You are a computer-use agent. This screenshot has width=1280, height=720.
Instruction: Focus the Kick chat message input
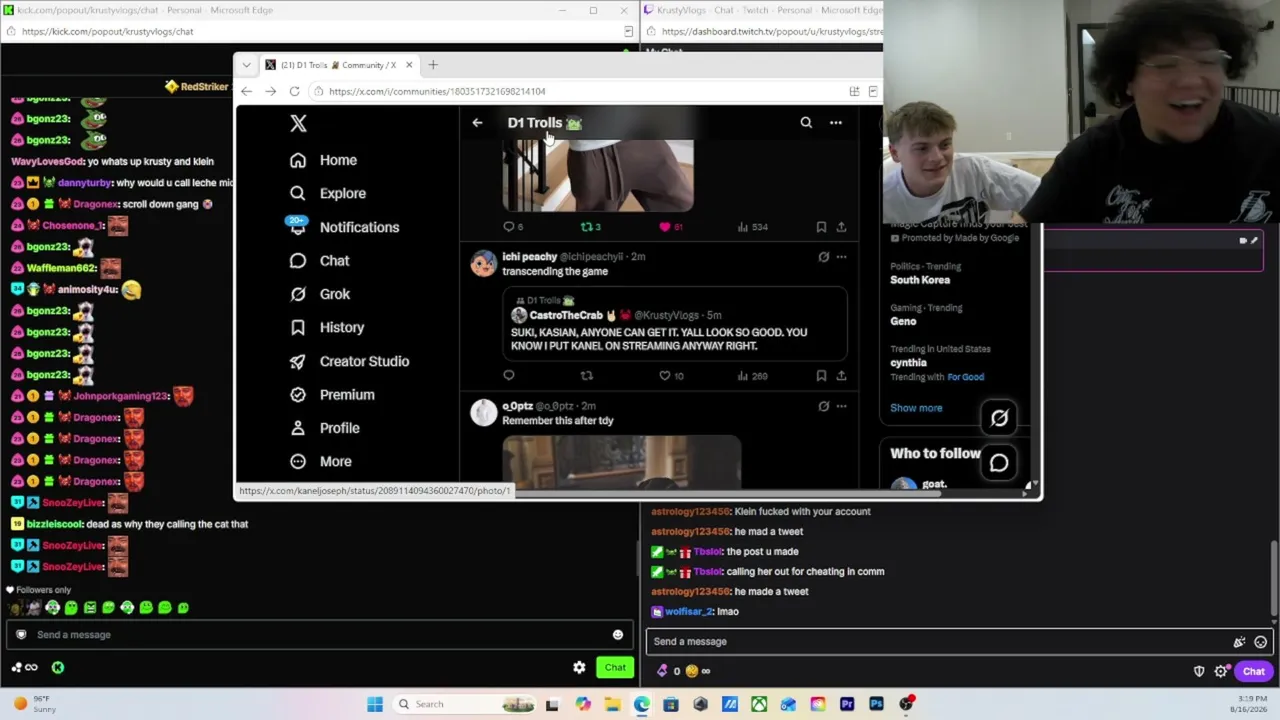coord(318,635)
